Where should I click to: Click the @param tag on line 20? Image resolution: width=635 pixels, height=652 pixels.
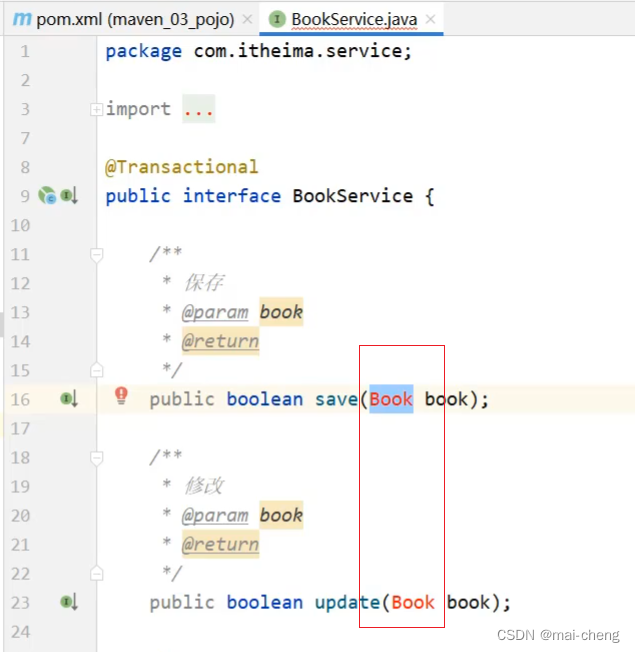pyautogui.click(x=215, y=516)
